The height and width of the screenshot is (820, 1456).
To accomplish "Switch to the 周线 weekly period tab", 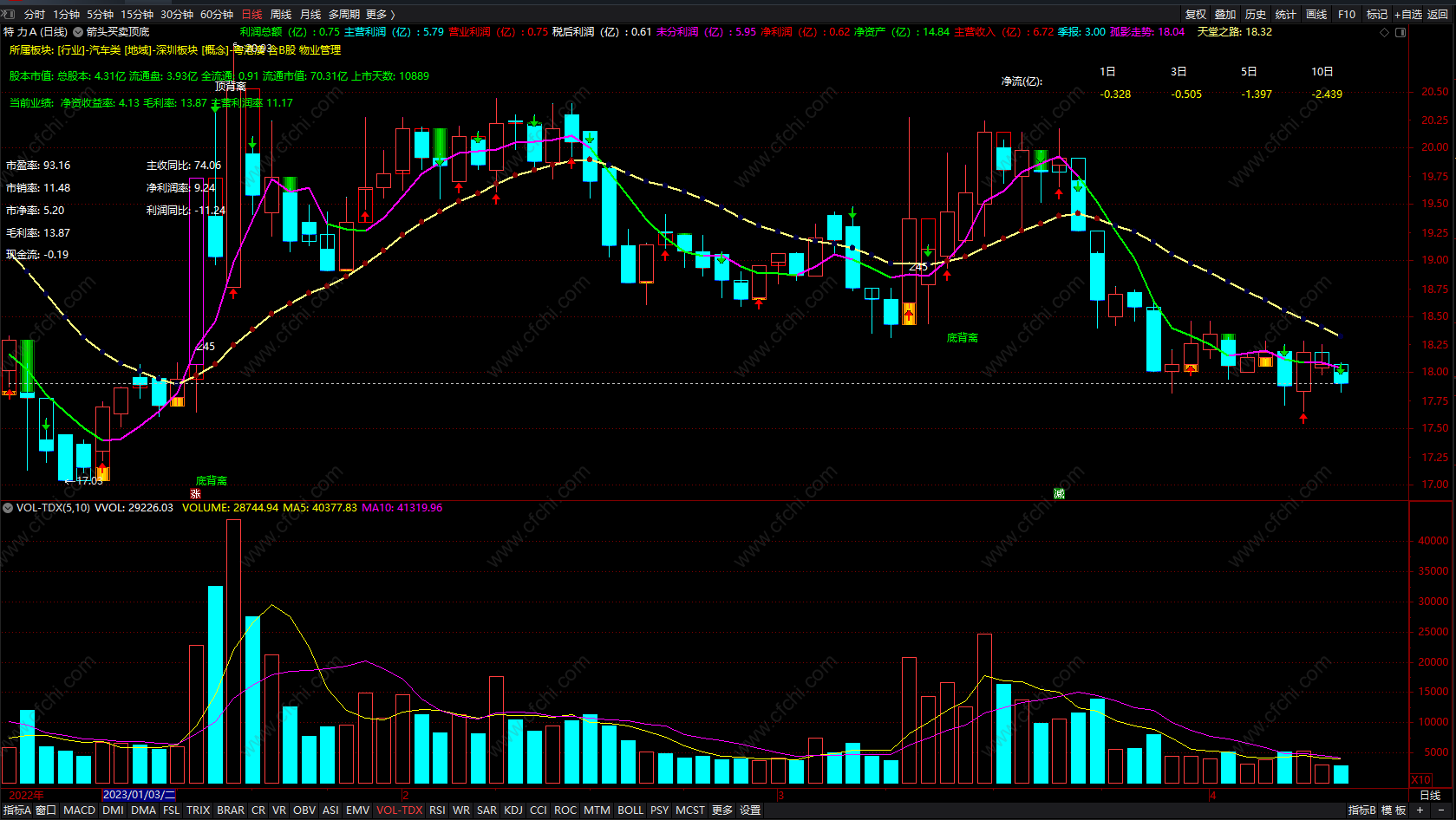I will pos(281,14).
